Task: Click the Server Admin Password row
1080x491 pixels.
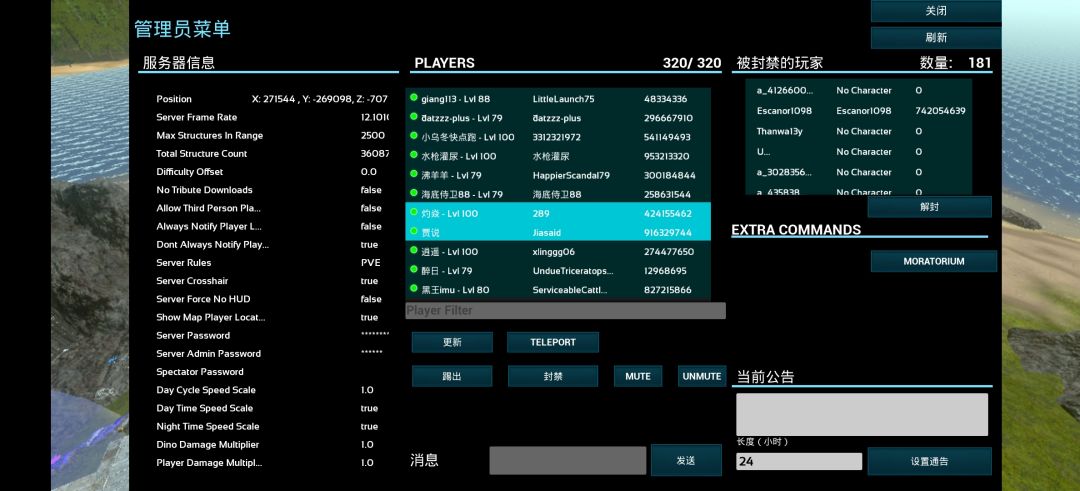Action: 273,353
